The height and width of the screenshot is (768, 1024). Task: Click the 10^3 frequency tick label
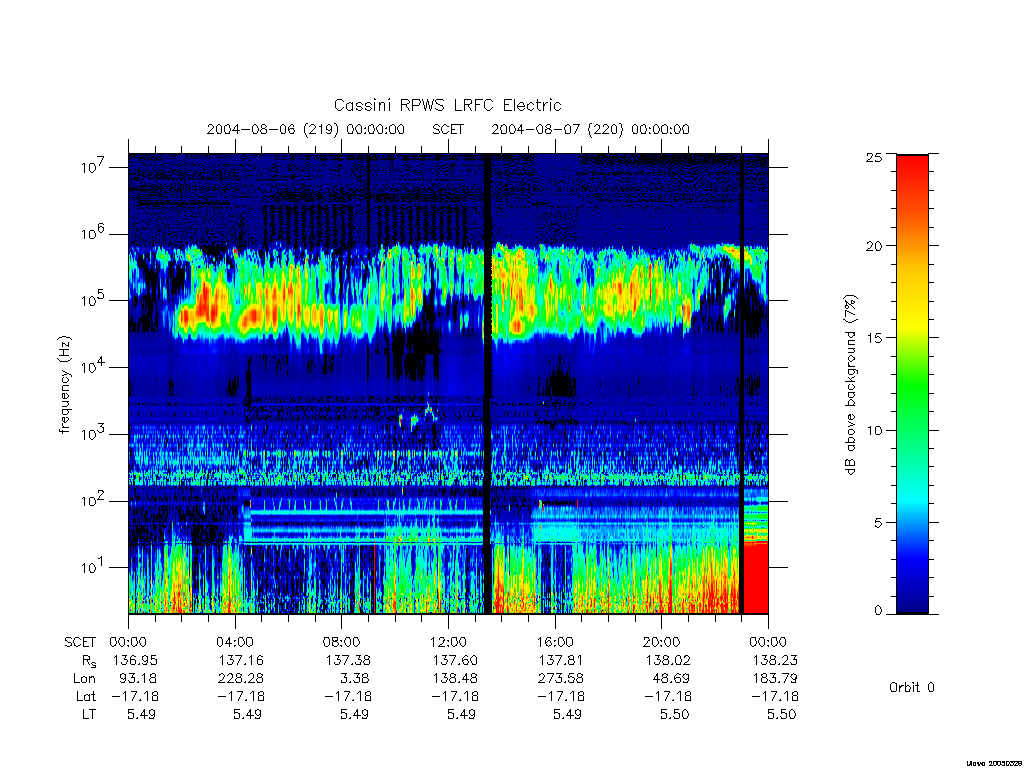tap(93, 434)
